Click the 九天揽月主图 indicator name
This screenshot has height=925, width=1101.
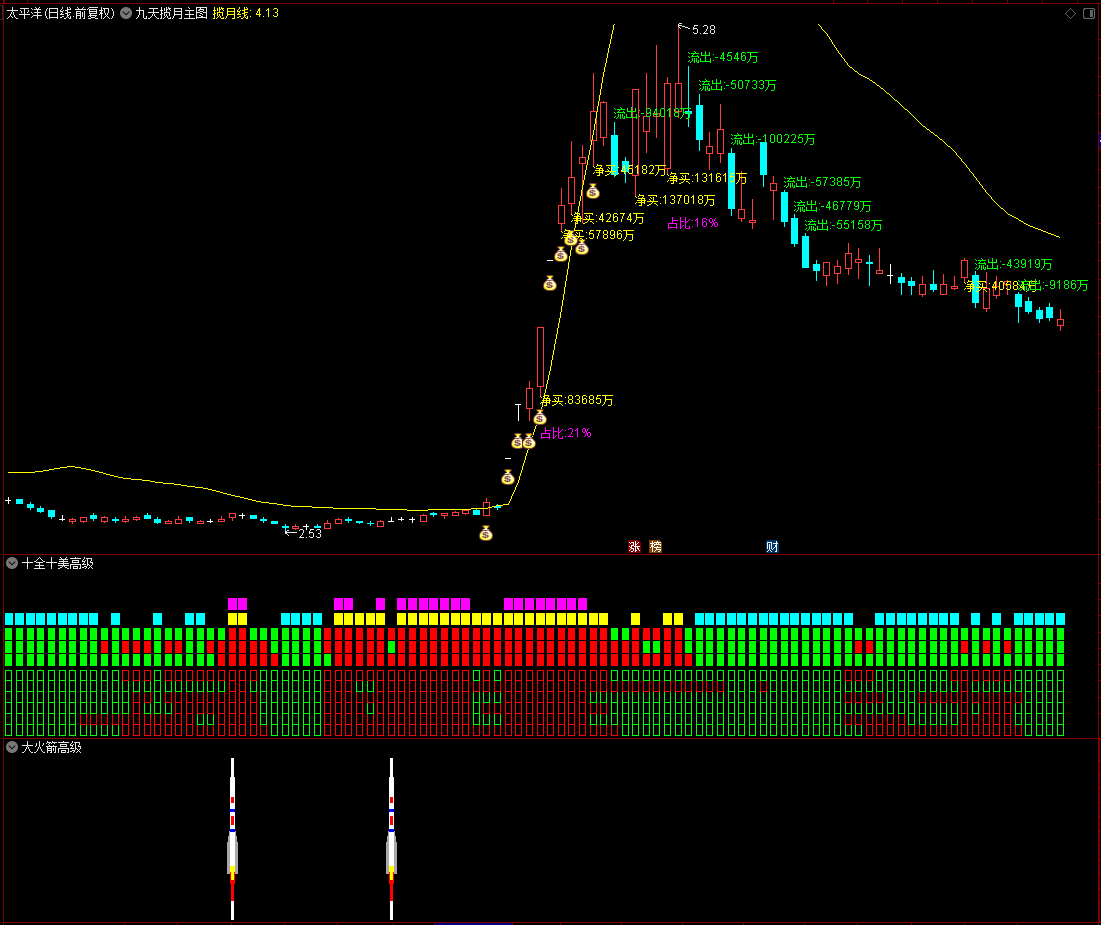171,13
